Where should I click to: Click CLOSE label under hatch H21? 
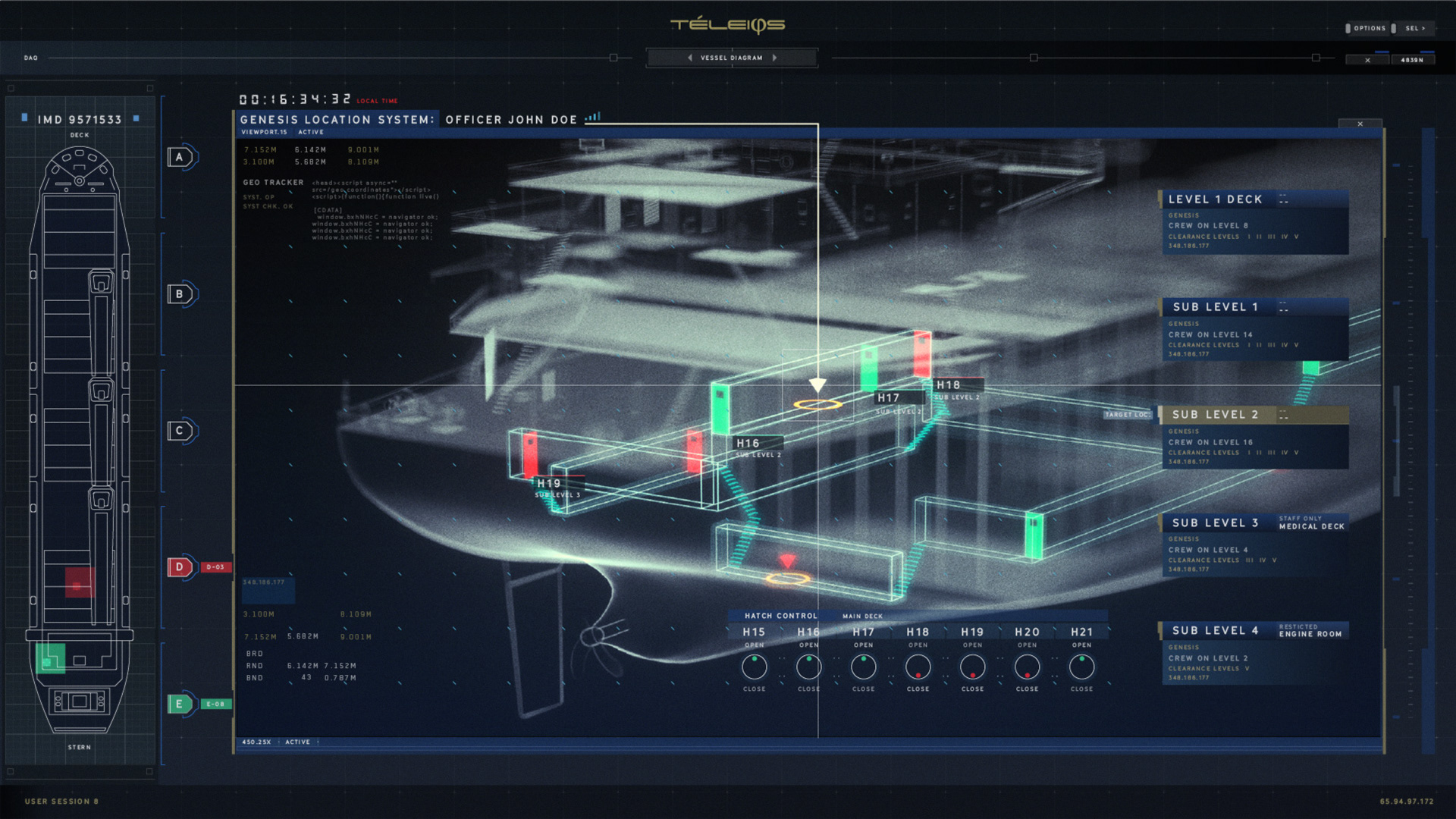(x=1082, y=689)
